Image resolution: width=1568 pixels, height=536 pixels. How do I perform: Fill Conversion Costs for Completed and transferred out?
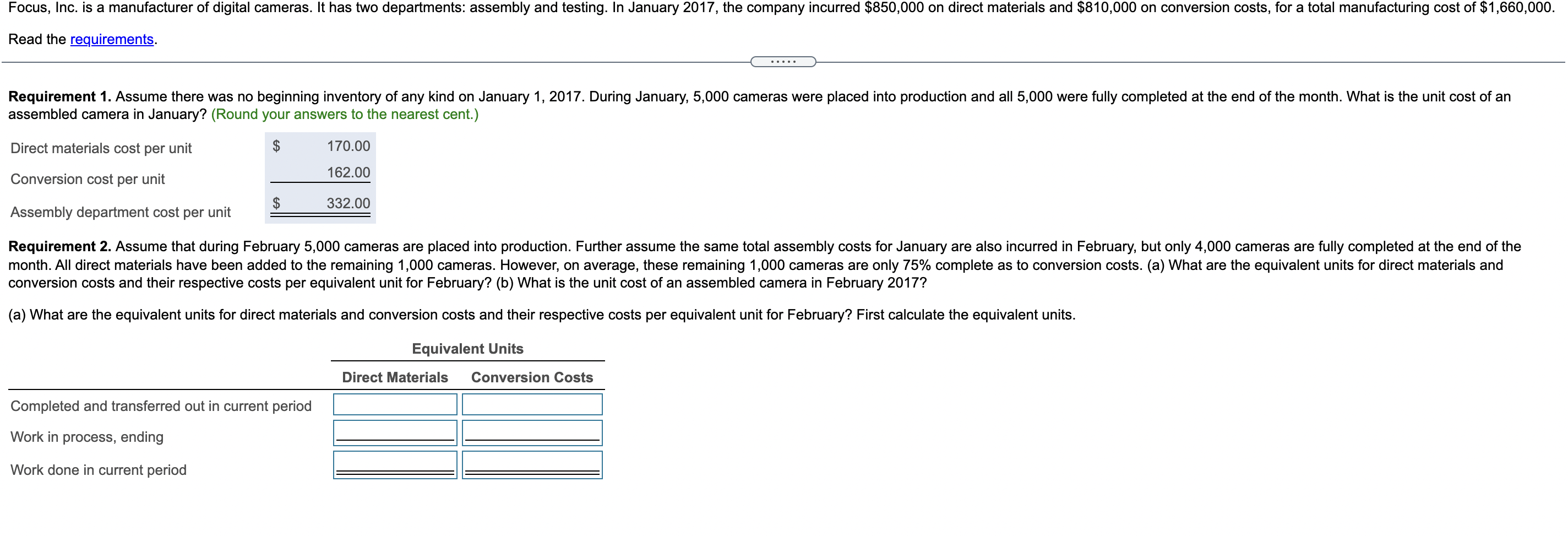[532, 404]
